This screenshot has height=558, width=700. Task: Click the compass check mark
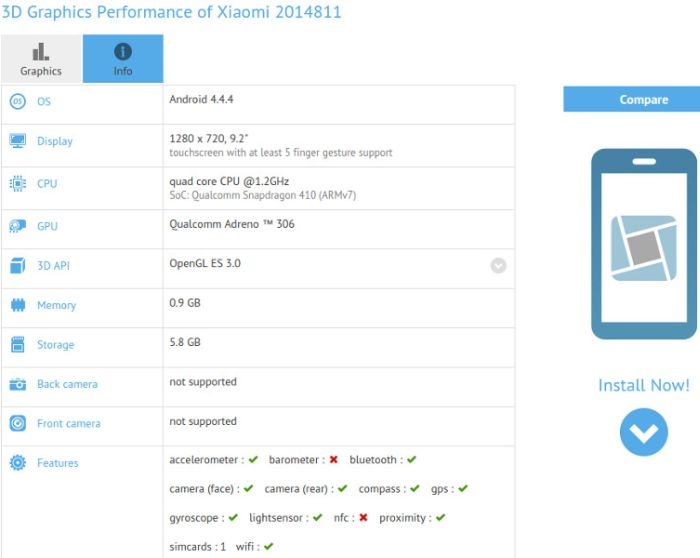click(415, 488)
